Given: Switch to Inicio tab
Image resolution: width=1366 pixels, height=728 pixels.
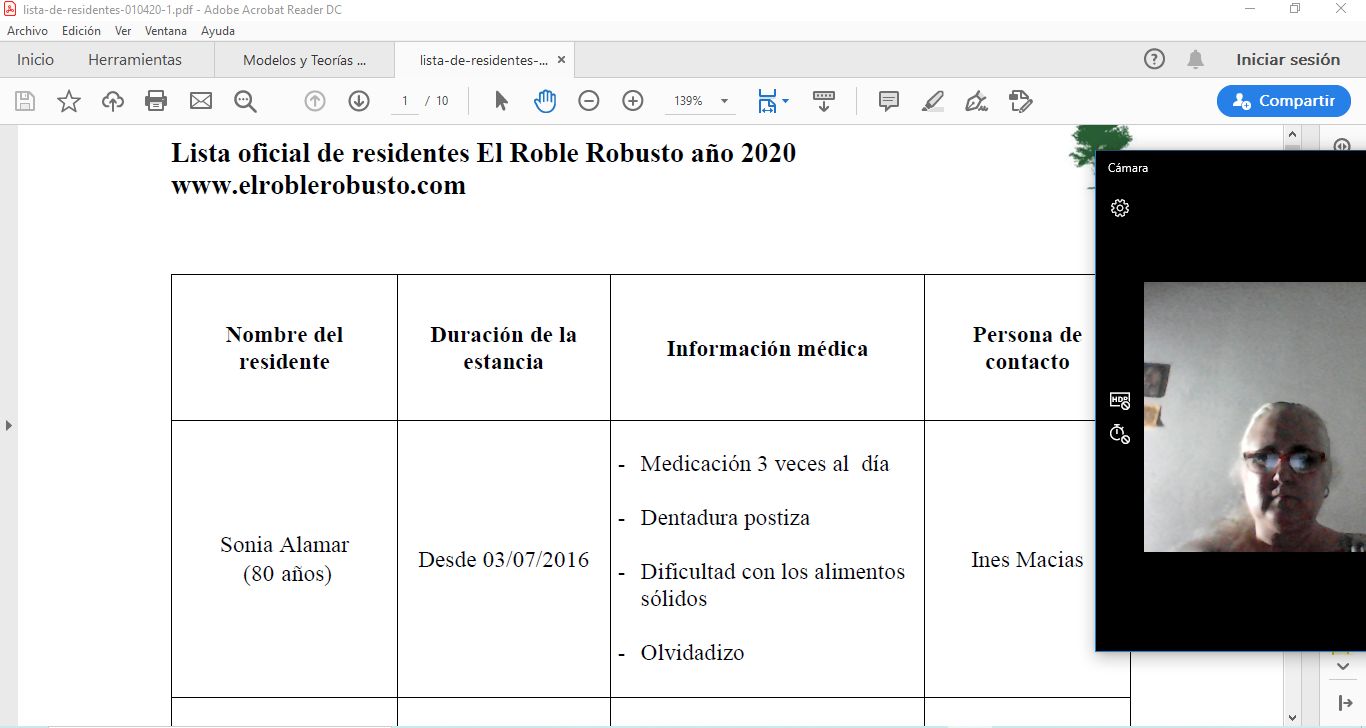Looking at the screenshot, I should pos(36,60).
